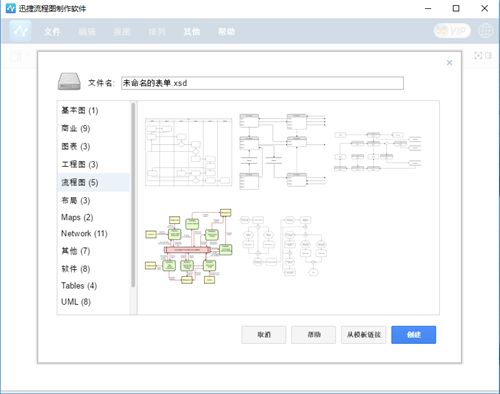
Task: Select the 软件 (8) category
Action: coord(93,269)
